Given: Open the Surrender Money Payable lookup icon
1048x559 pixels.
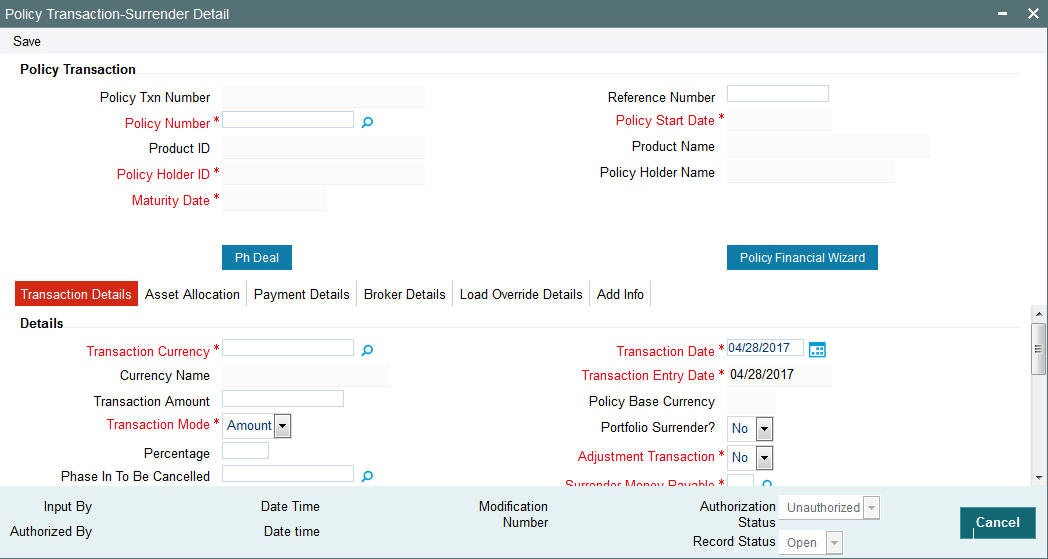Looking at the screenshot, I should (768, 483).
